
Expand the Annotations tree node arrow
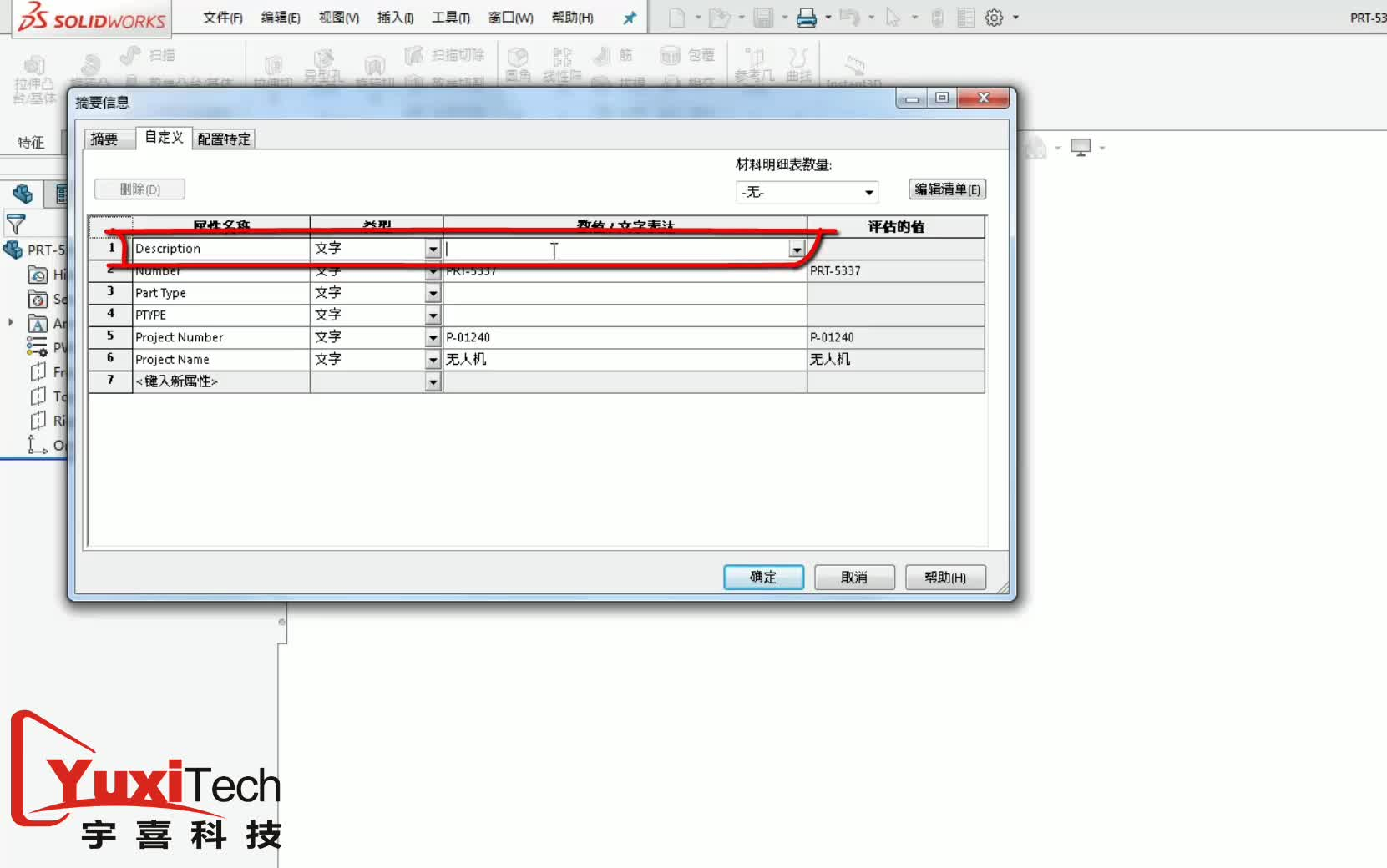(11, 322)
